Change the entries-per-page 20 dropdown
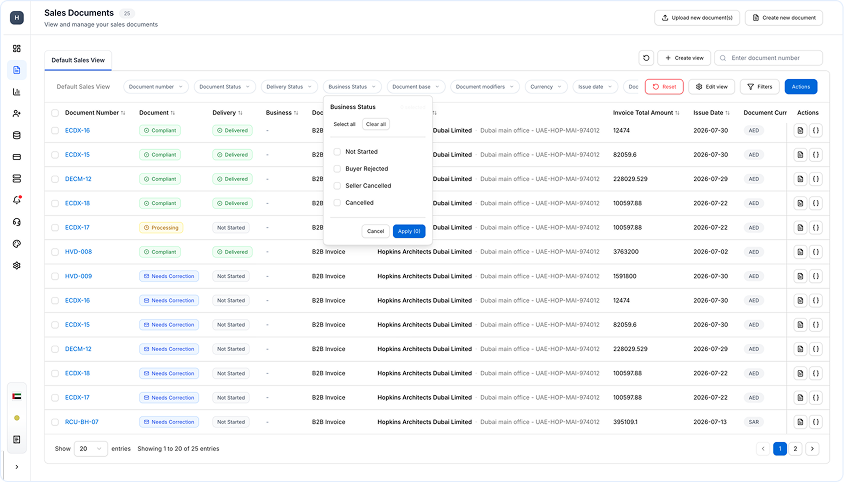This screenshot has height=482, width=844. [x=90, y=449]
